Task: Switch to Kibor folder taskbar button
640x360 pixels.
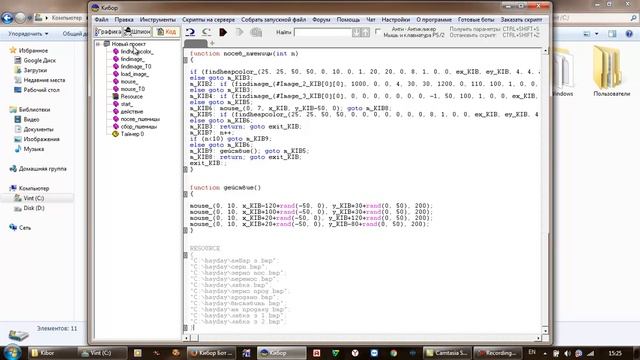Action: tap(51, 353)
